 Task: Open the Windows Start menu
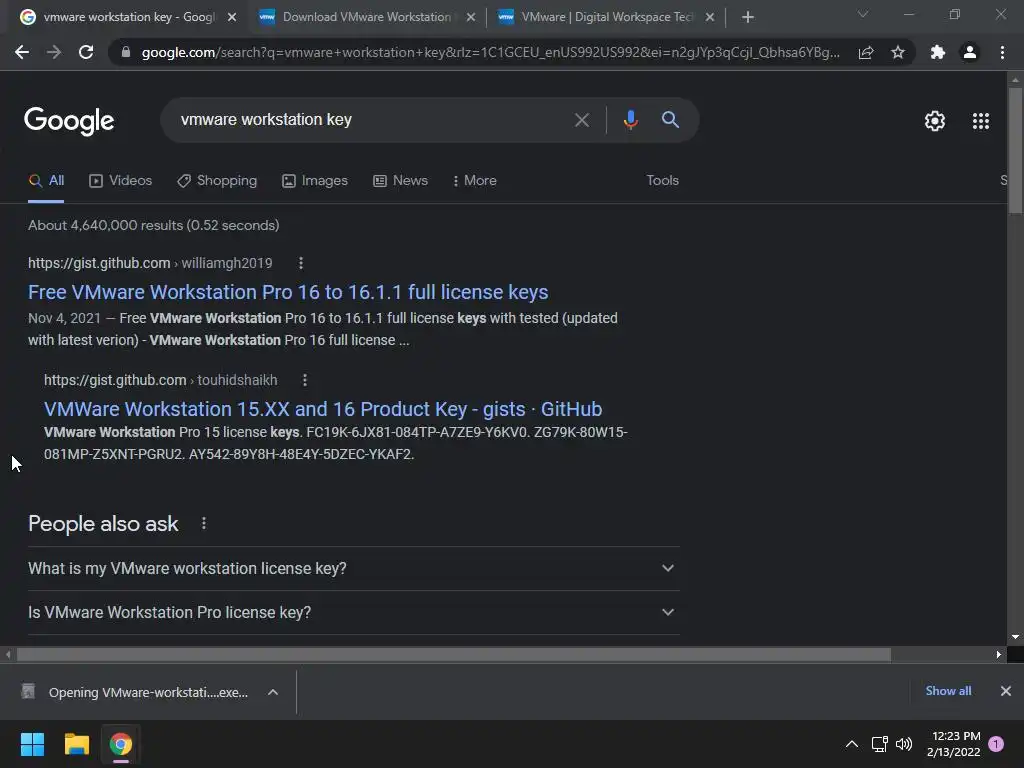pyautogui.click(x=32, y=744)
